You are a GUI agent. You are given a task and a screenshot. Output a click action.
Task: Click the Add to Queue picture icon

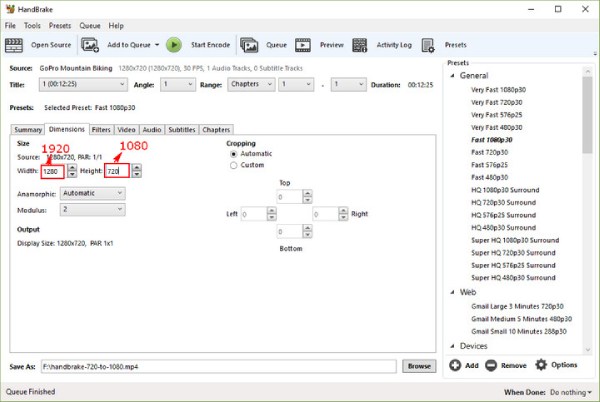click(90, 45)
